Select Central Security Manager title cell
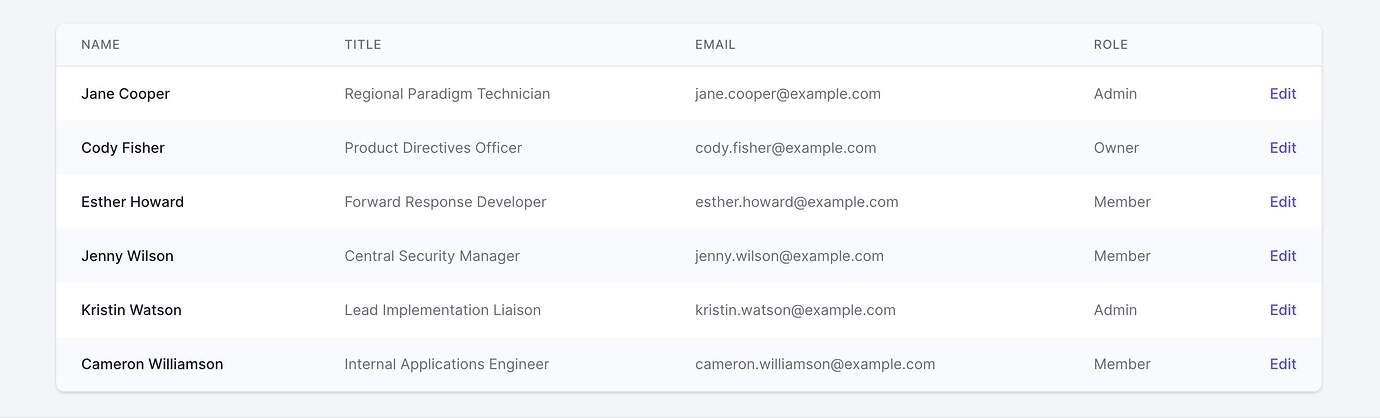The image size is (1380, 418). coord(432,256)
